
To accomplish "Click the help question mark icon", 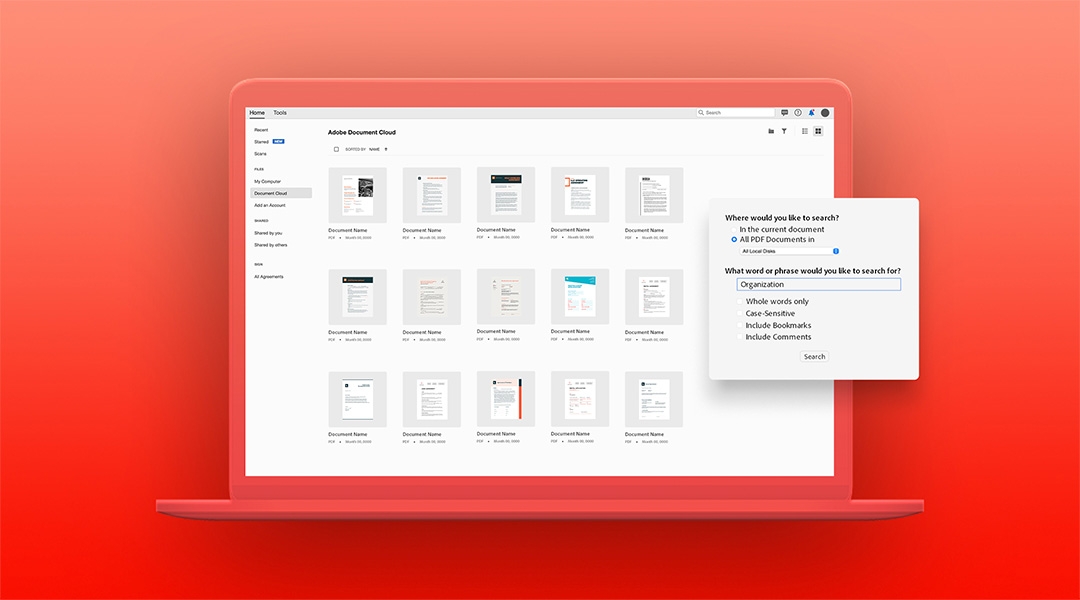I will coord(798,112).
